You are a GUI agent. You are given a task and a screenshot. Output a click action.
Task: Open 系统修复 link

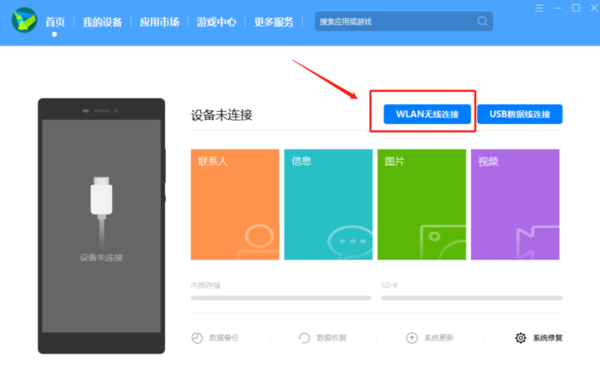[x=548, y=338]
